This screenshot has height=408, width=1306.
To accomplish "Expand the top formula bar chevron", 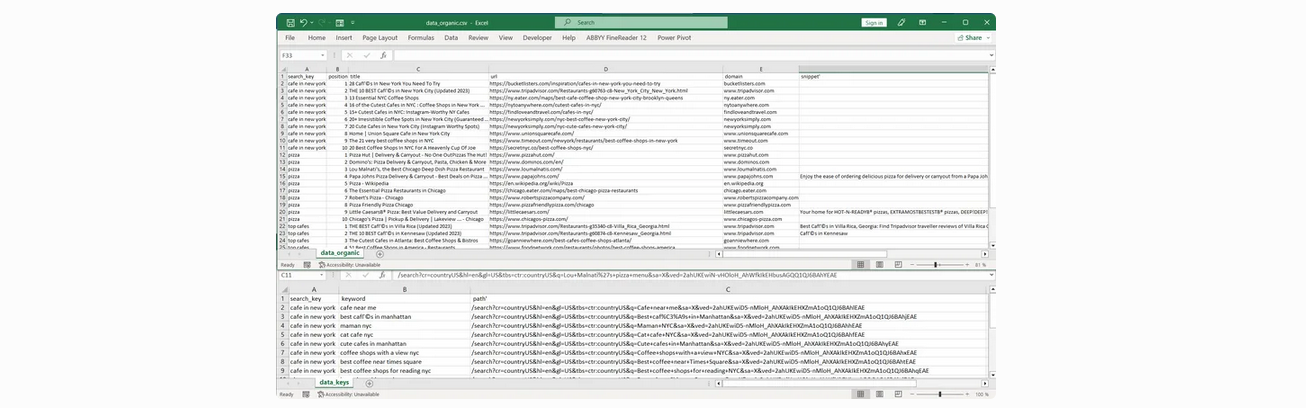I will [990, 55].
